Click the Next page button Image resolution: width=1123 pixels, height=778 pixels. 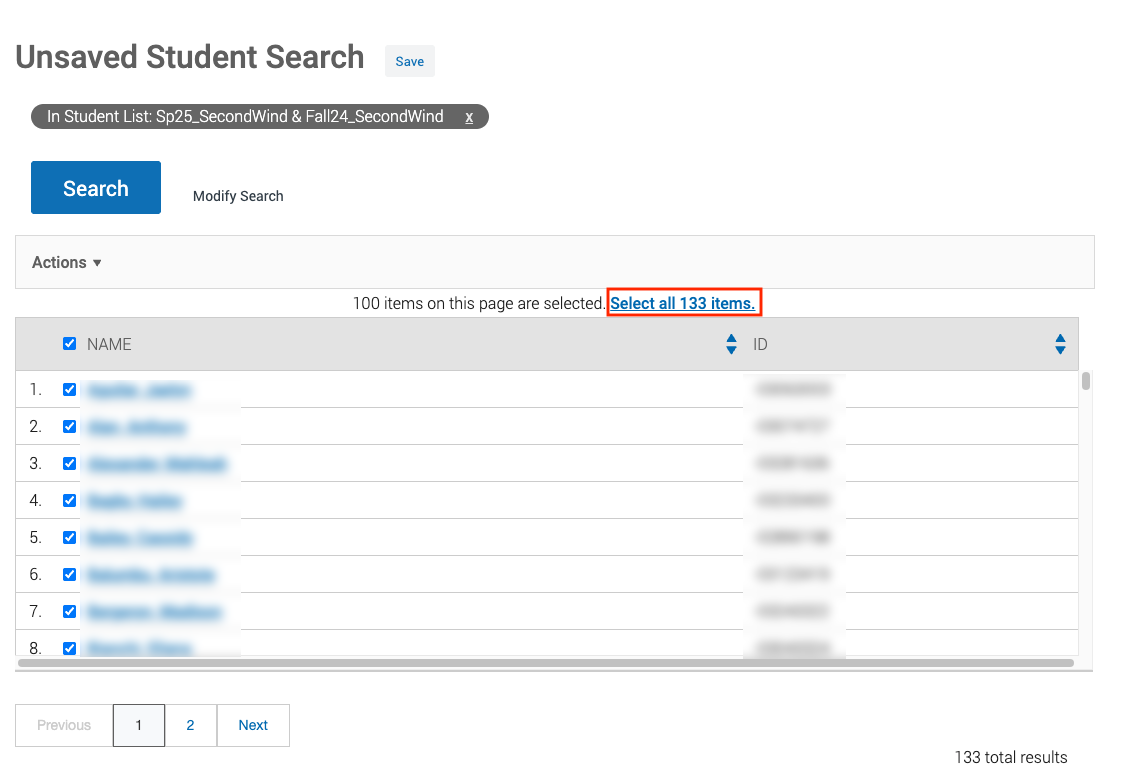pyautogui.click(x=253, y=725)
